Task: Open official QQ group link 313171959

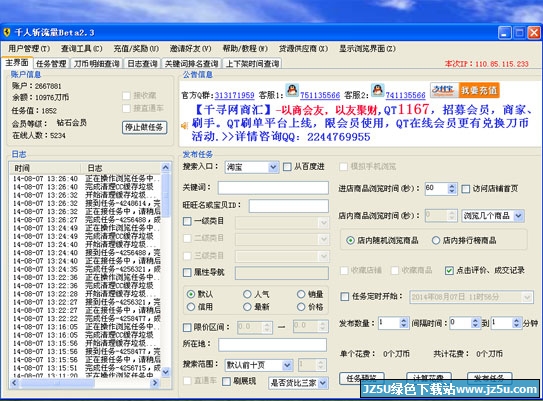Action: 234,95
